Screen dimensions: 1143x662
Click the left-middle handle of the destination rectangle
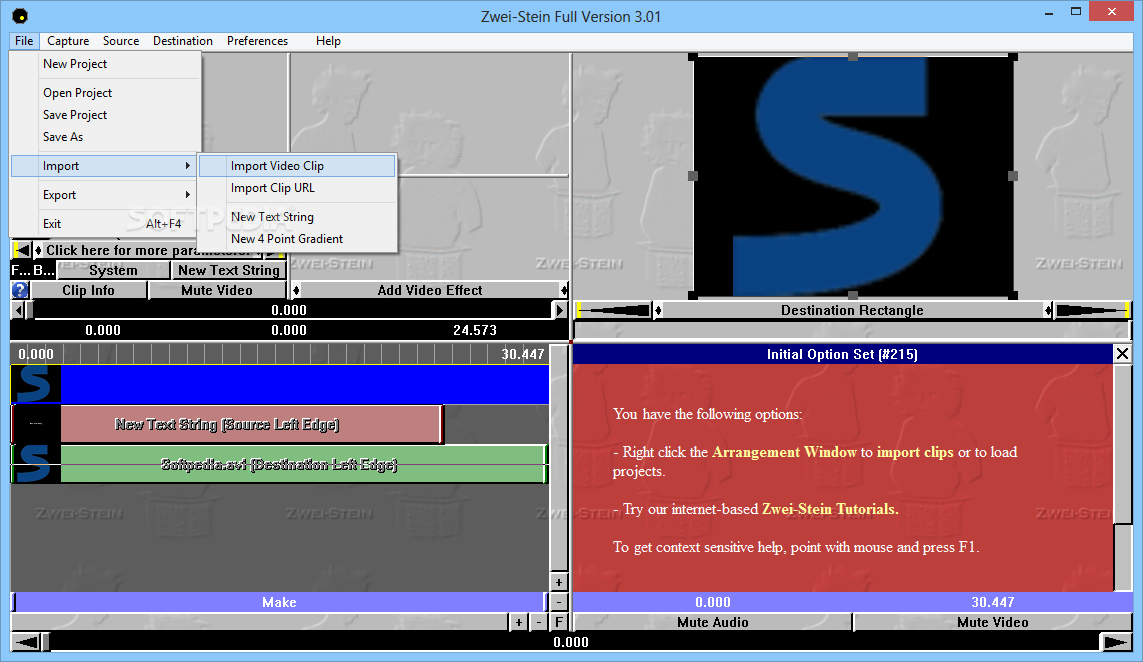[693, 176]
